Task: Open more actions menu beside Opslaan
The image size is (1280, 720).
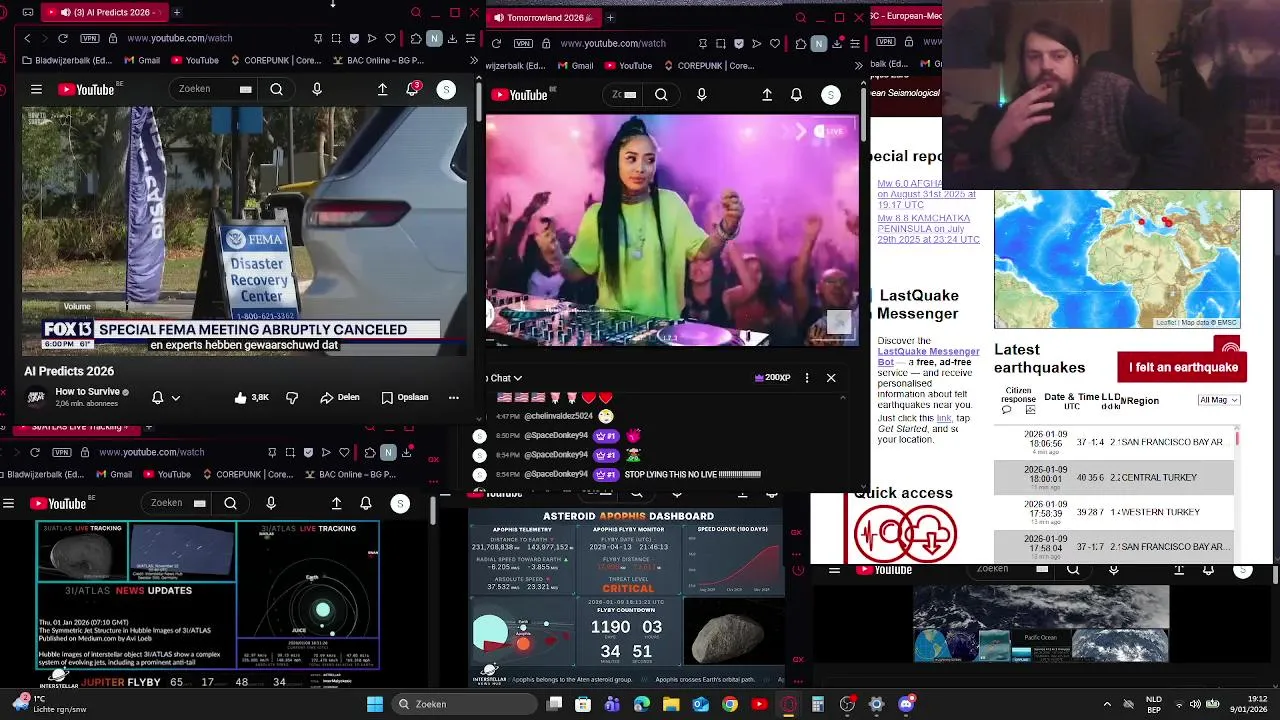Action: pos(453,397)
